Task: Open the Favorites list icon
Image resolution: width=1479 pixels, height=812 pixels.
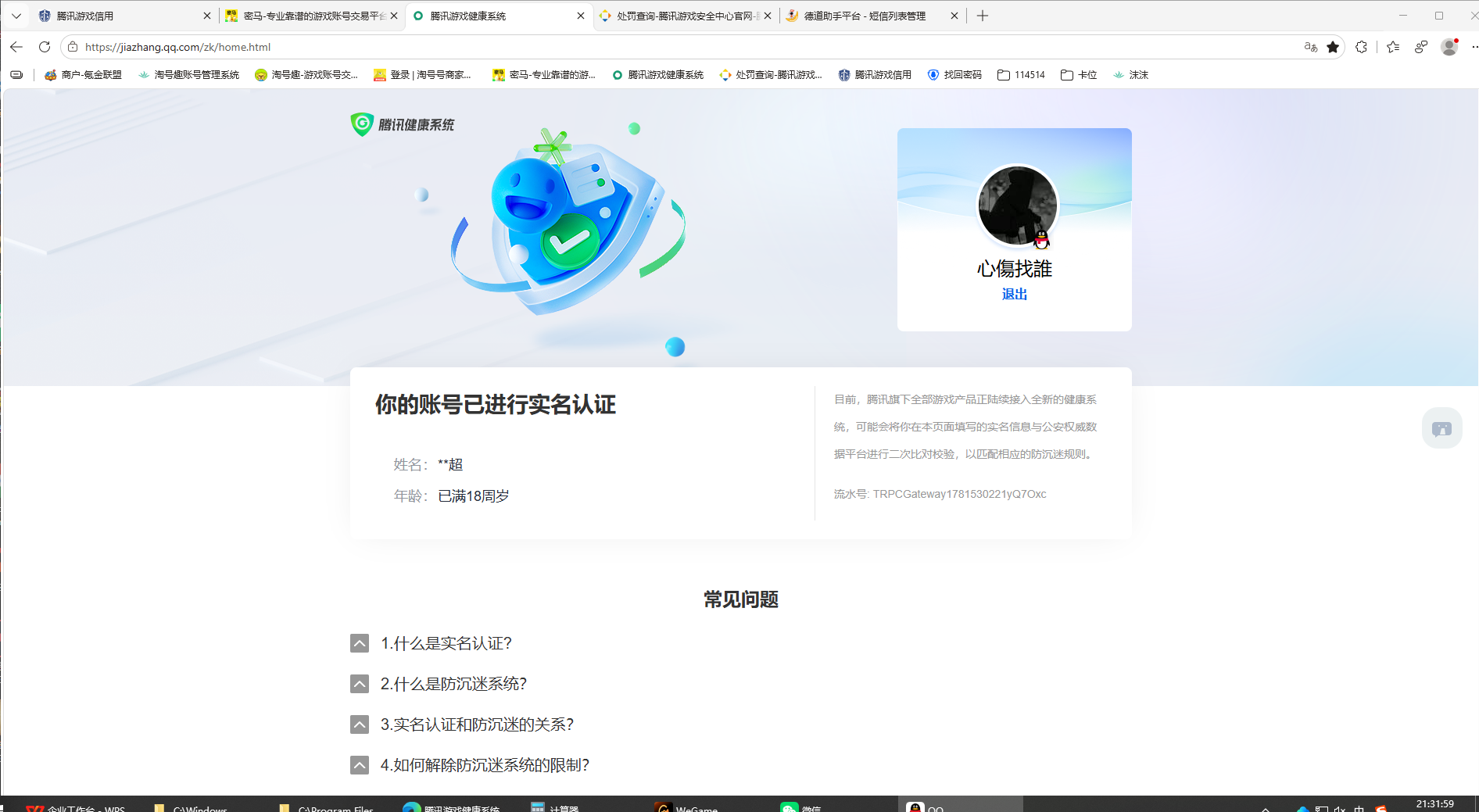Action: click(1393, 47)
